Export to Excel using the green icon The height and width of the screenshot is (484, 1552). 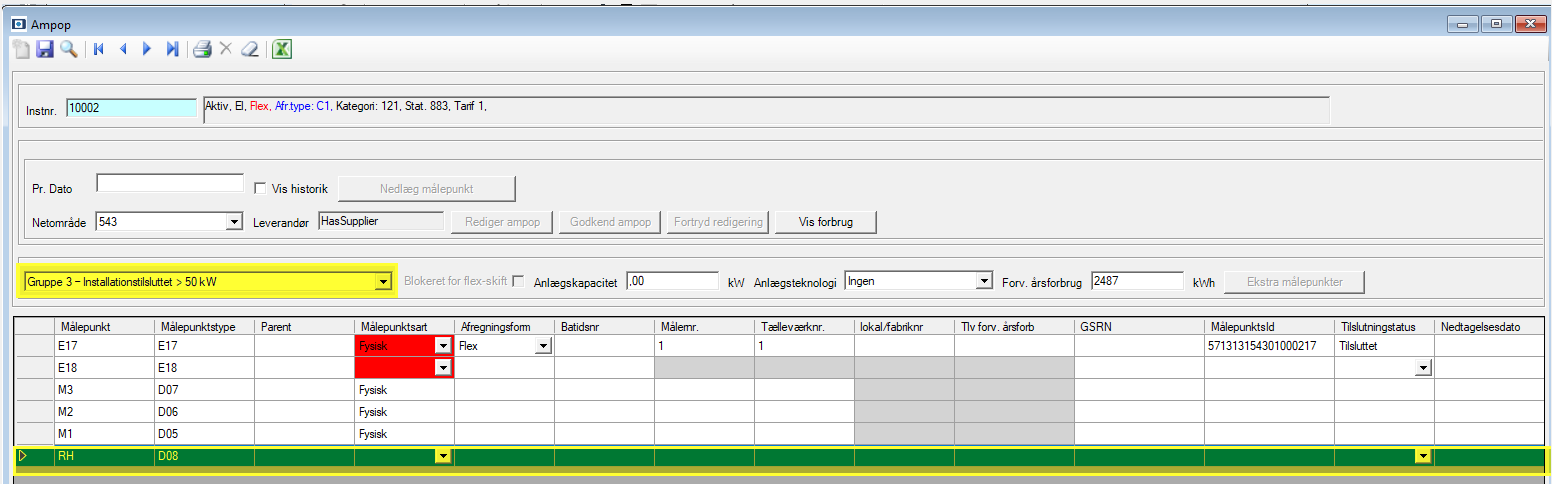pos(282,49)
